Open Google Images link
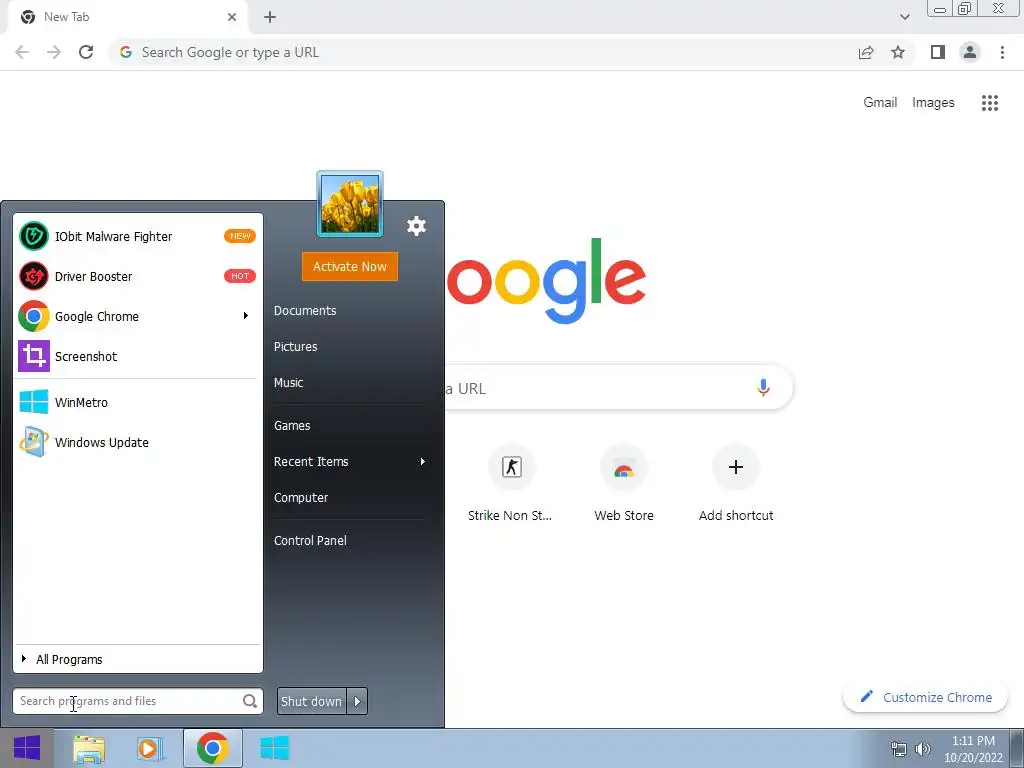 933,103
